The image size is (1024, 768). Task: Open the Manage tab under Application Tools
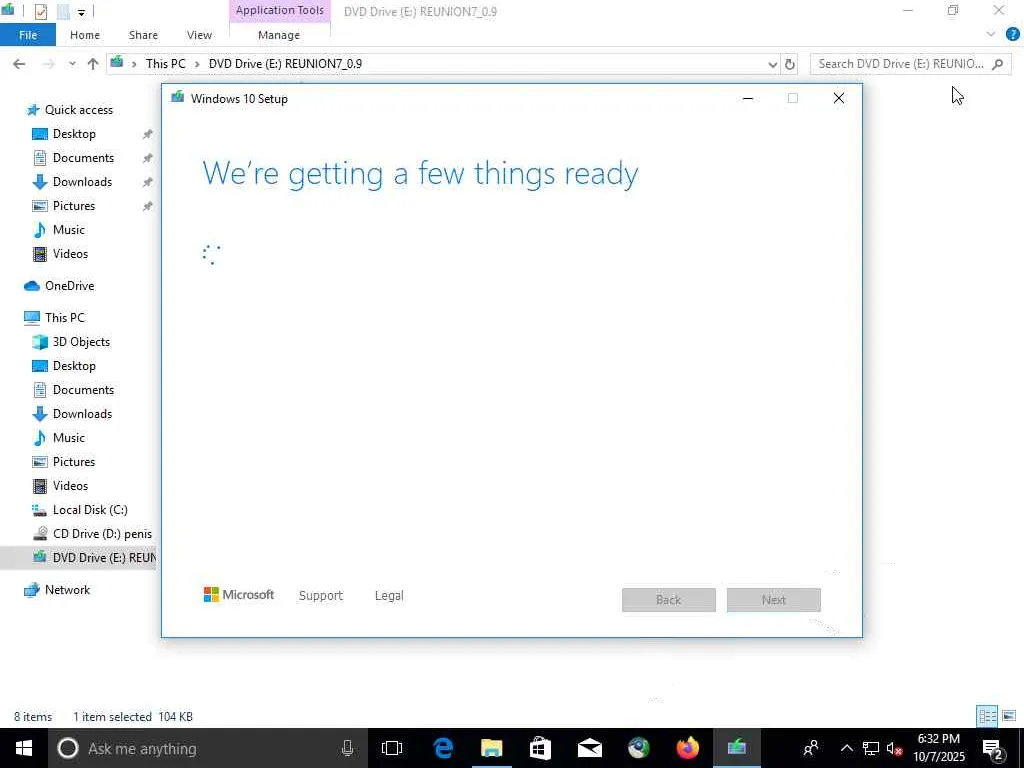coord(279,35)
